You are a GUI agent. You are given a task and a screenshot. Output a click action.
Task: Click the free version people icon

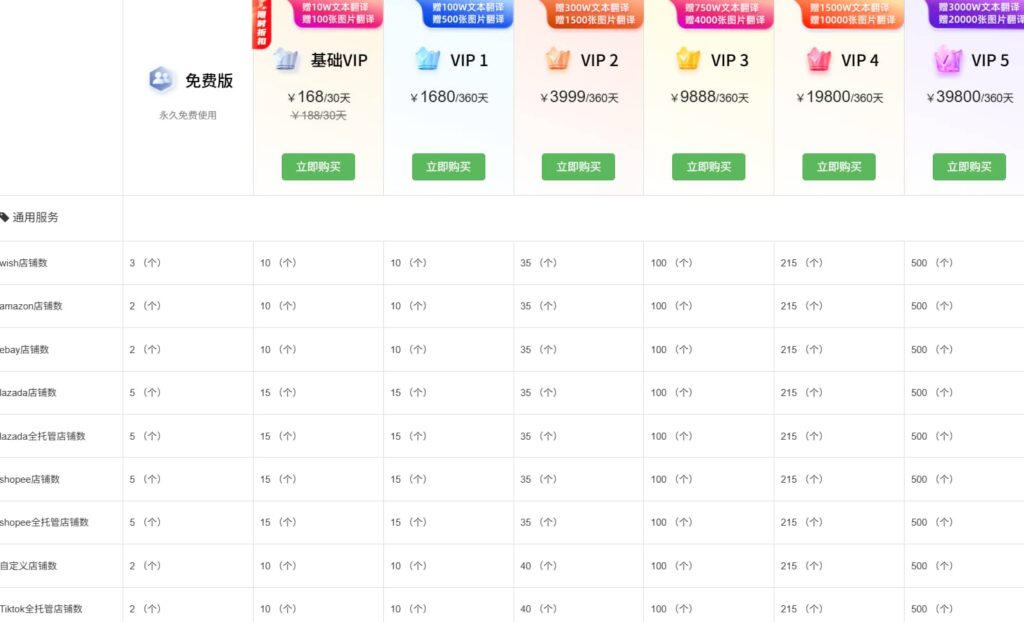tap(161, 80)
